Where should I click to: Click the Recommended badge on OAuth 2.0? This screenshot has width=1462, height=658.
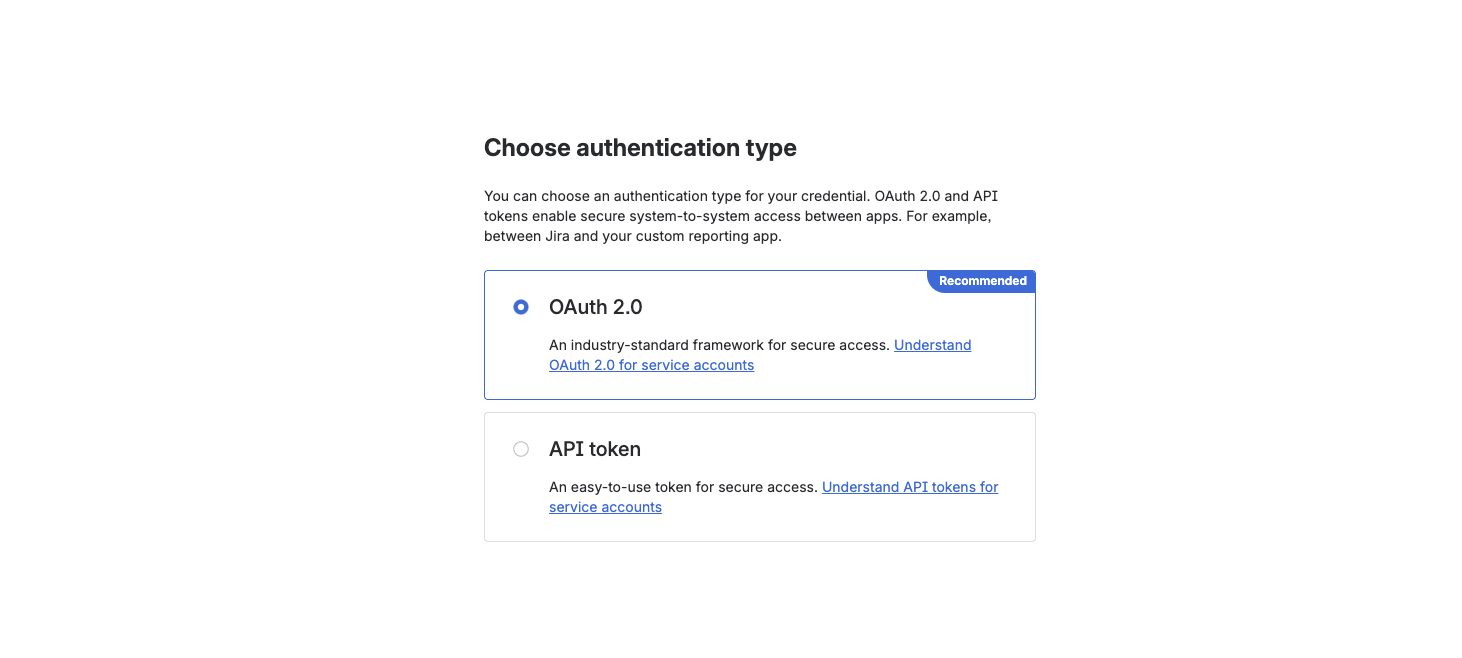[x=981, y=281]
